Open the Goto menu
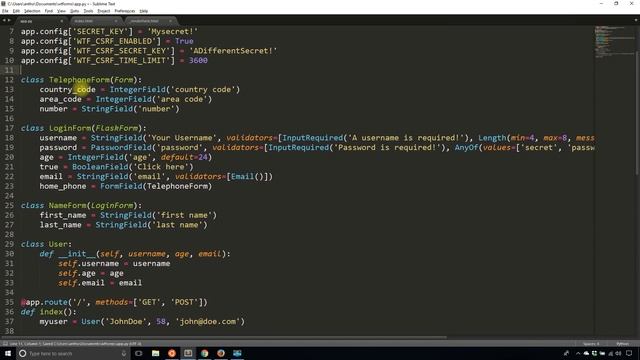 (75, 11)
